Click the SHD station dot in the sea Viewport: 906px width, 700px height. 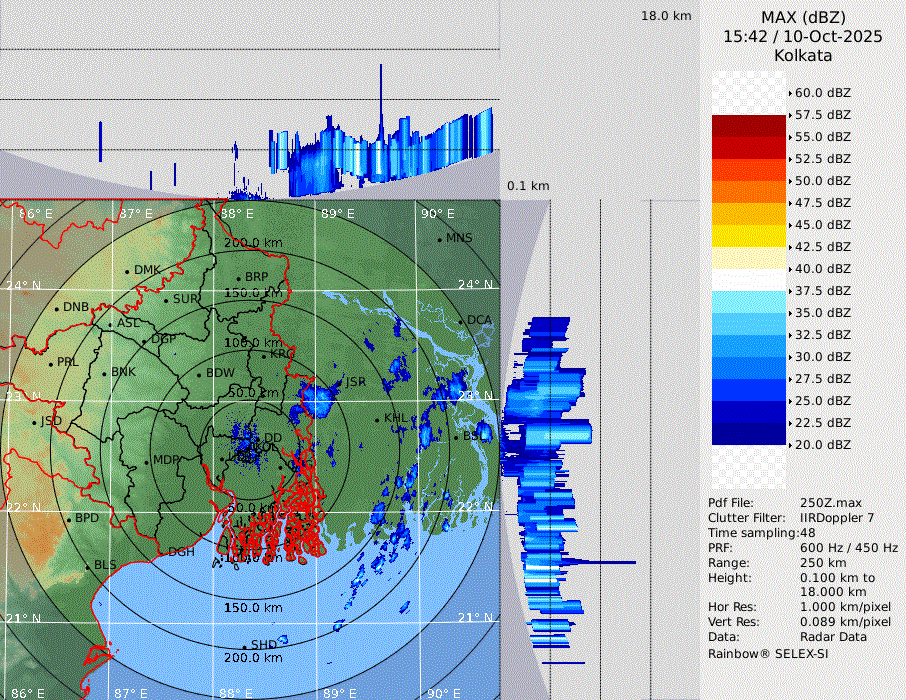(x=245, y=645)
